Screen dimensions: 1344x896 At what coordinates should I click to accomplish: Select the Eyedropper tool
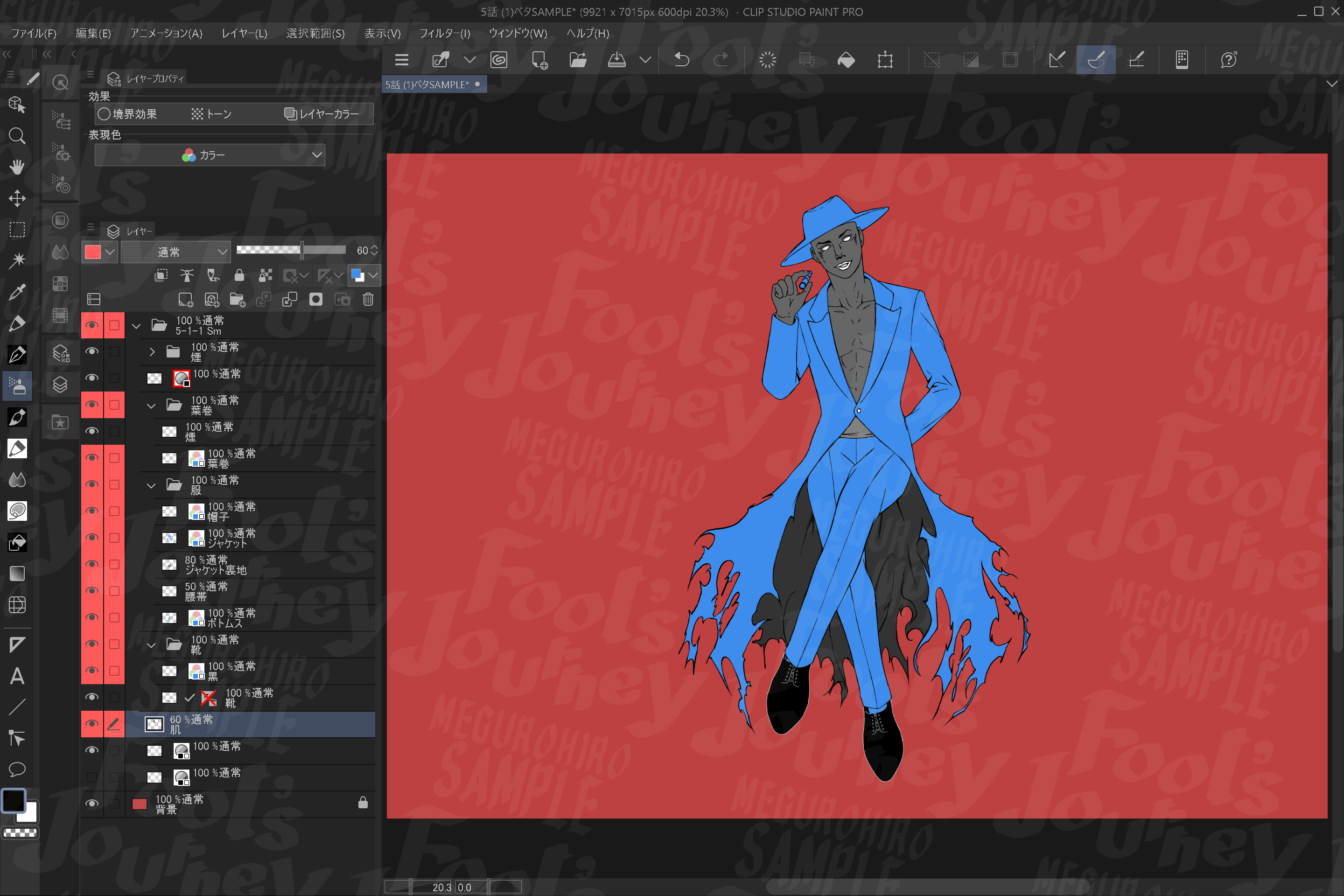(x=17, y=292)
